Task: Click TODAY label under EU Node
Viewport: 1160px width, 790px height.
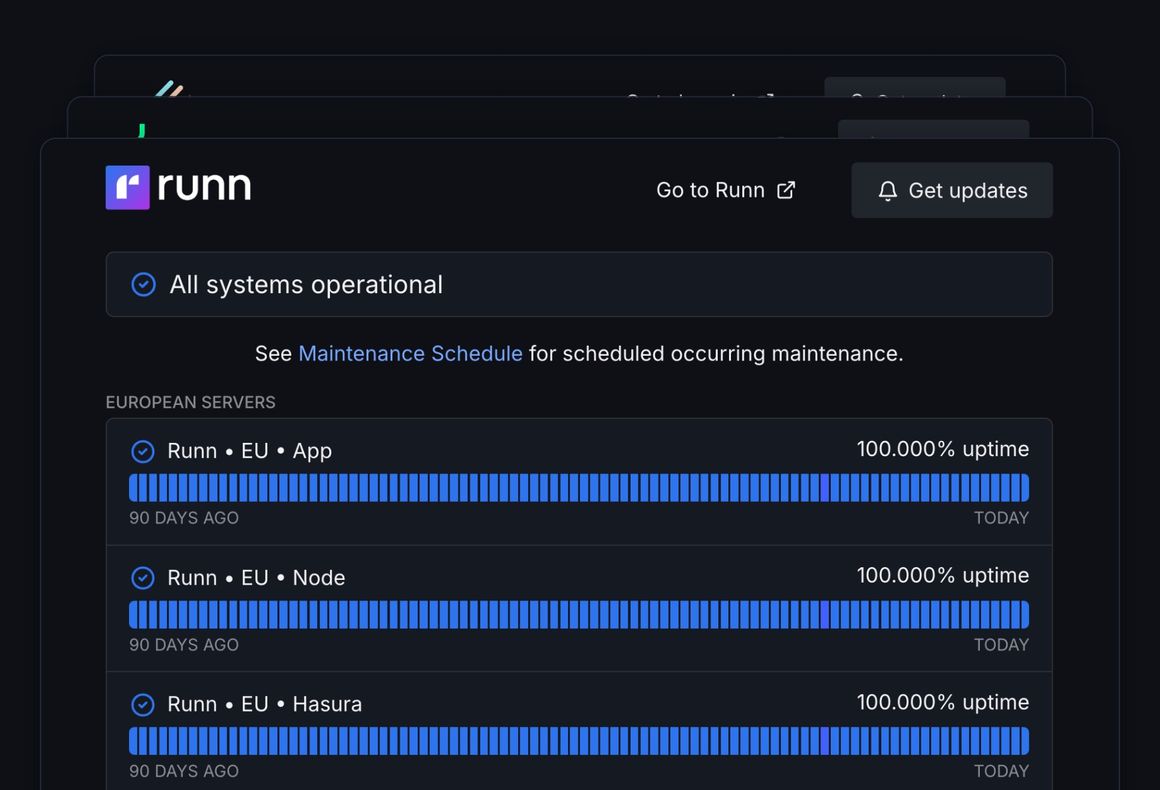Action: pos(1001,645)
